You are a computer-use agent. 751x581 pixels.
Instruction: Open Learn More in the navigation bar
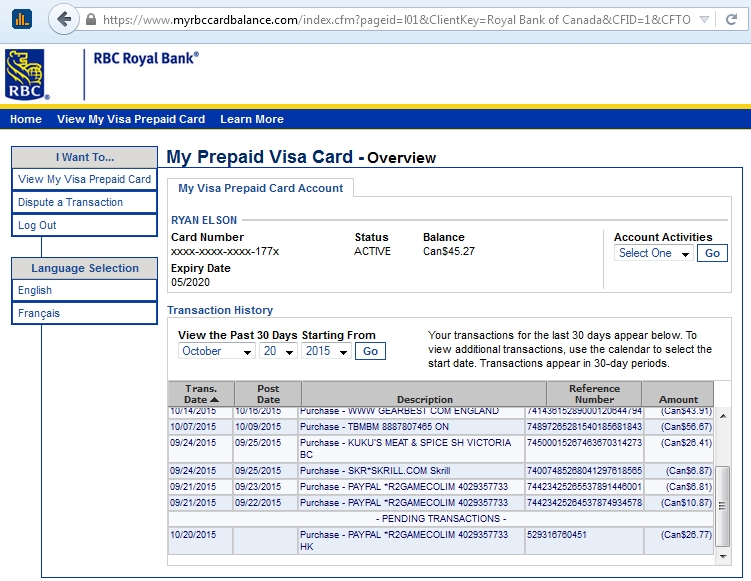pyautogui.click(x=252, y=119)
